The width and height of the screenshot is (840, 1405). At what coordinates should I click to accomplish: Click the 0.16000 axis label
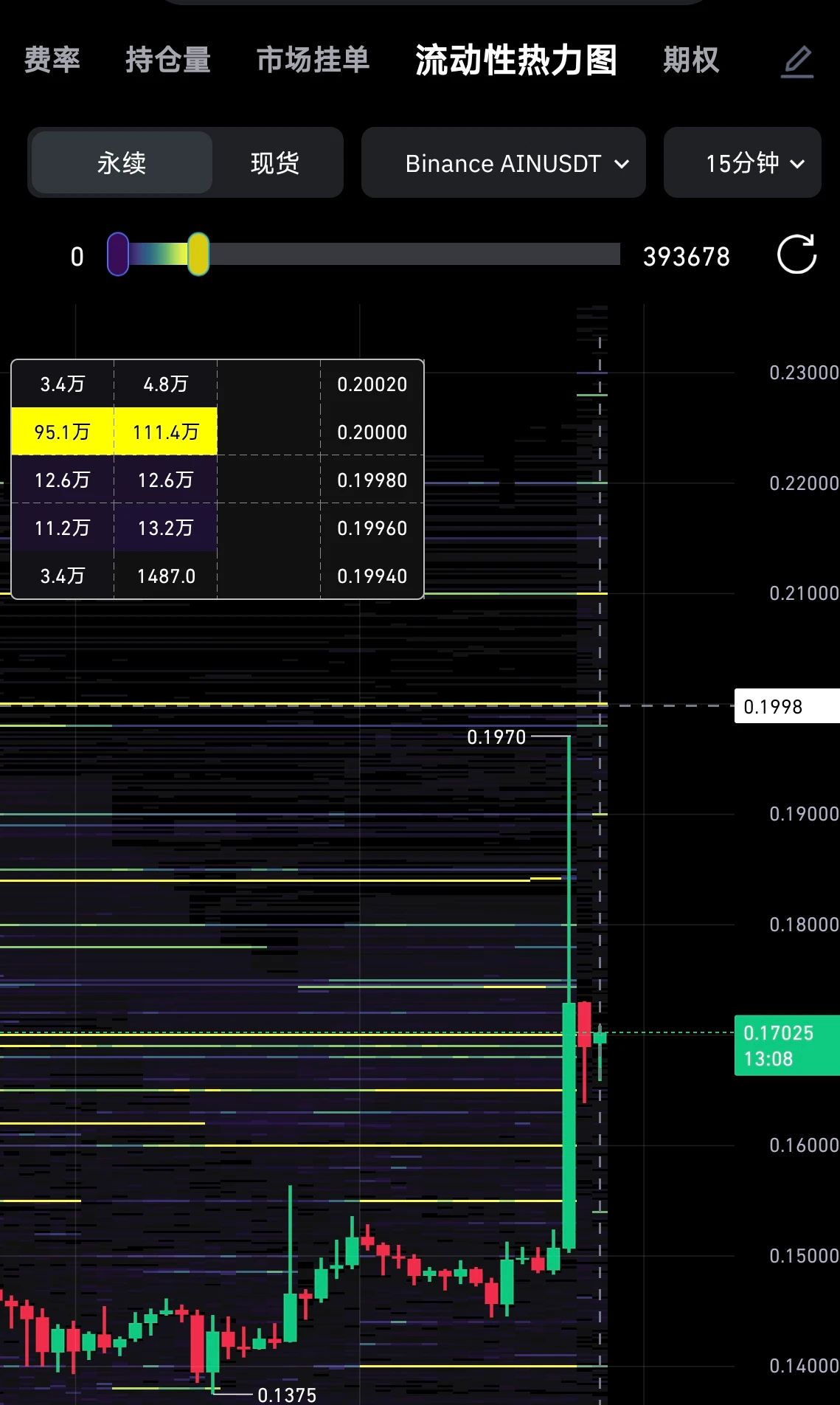[x=804, y=1145]
